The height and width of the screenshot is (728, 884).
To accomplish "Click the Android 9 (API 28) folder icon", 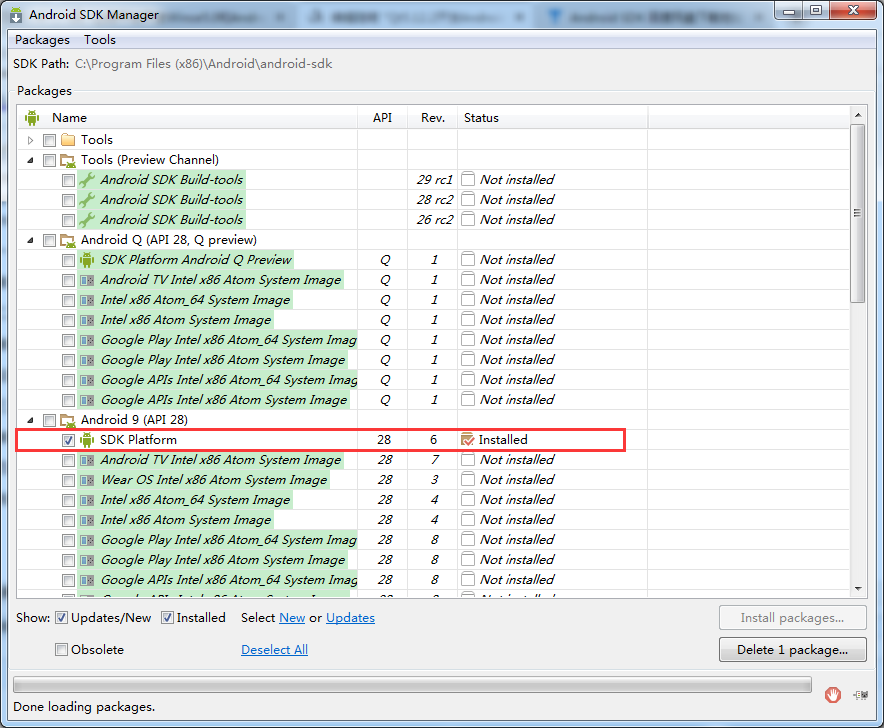I will (68, 420).
